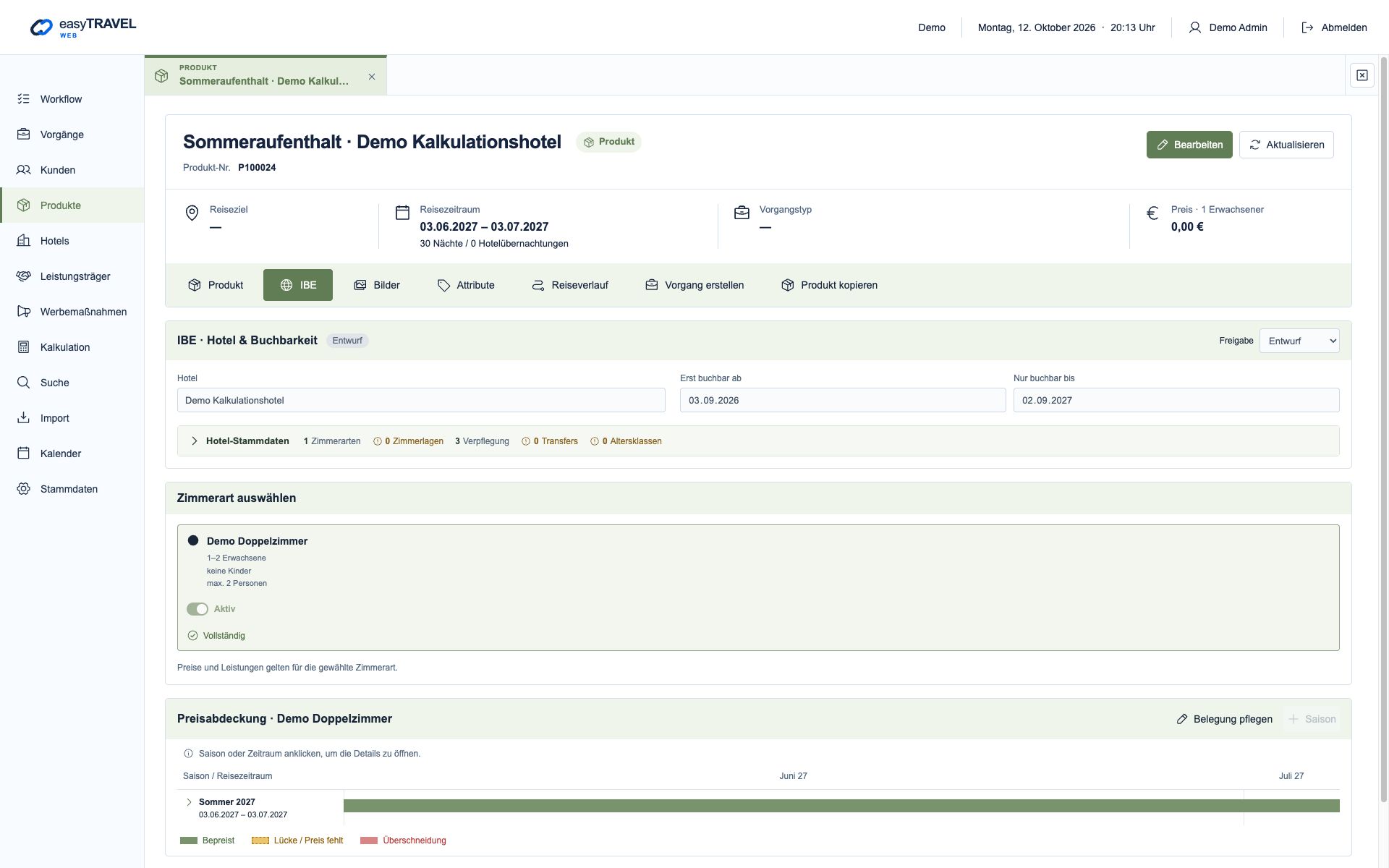Click the Überschneidung legend swatch
1389x868 pixels.
(369, 841)
